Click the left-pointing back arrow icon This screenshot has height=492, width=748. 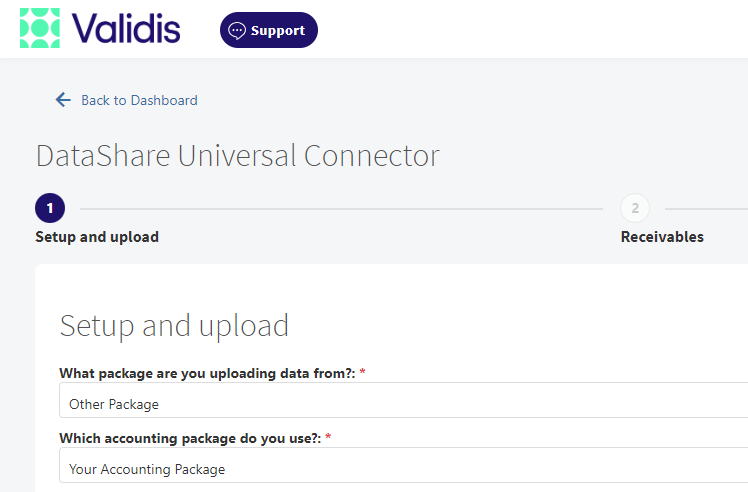tap(63, 100)
